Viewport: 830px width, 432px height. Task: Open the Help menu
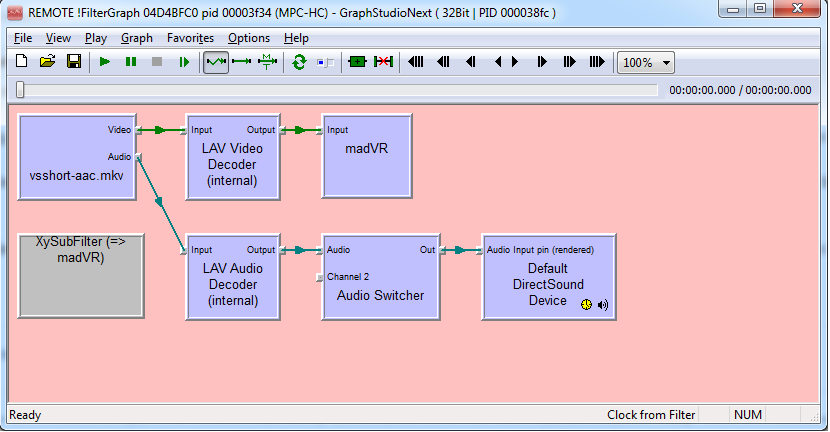coord(296,38)
